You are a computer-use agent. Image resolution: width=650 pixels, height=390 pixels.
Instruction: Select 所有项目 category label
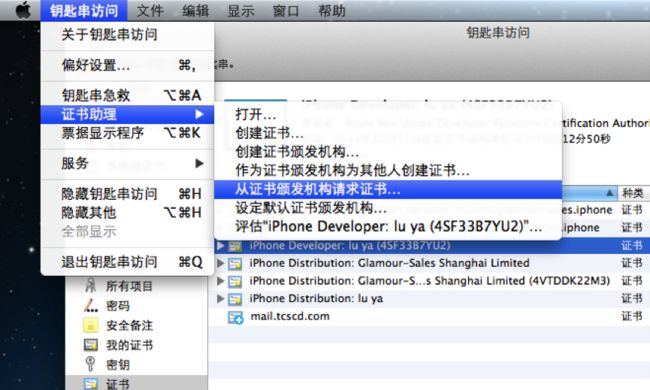129,286
